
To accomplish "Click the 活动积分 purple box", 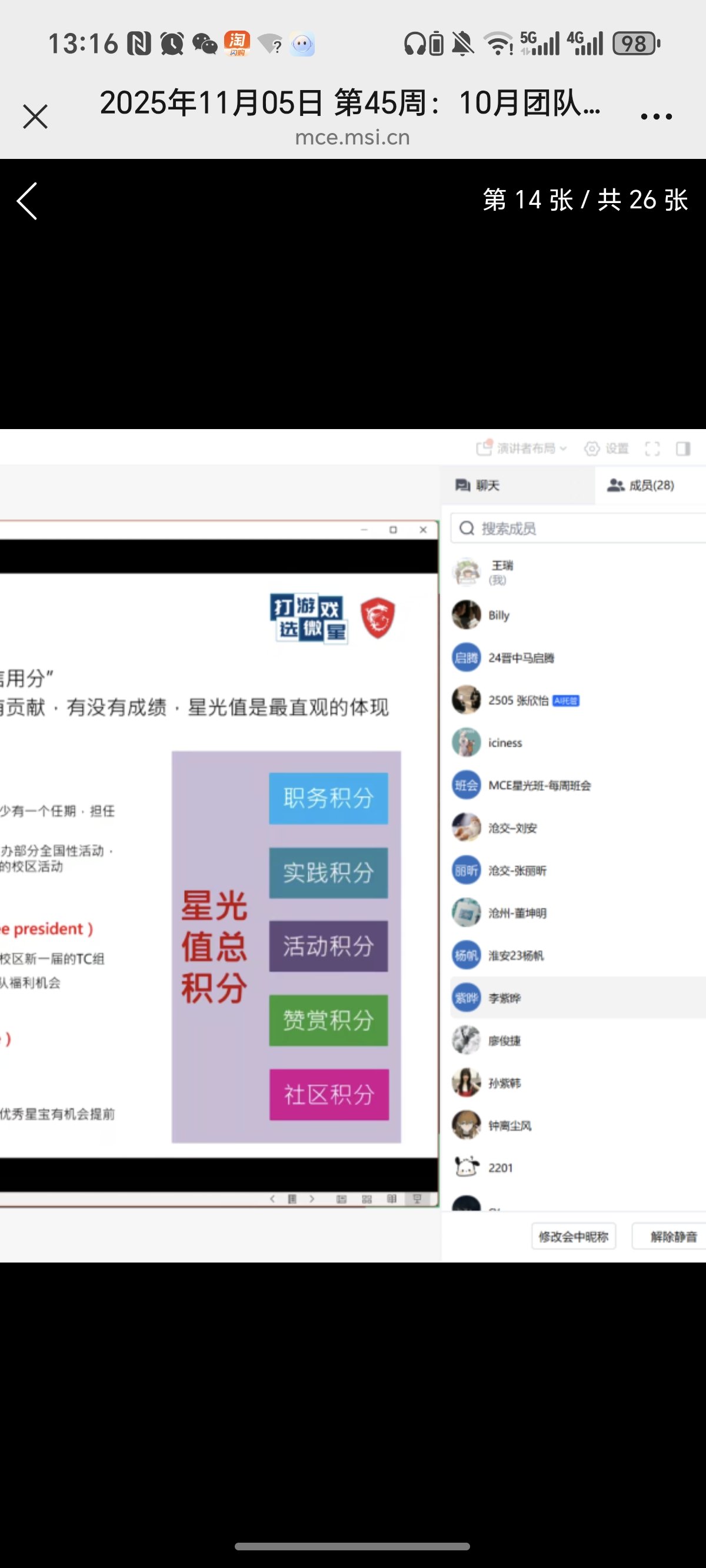I will click(x=329, y=946).
